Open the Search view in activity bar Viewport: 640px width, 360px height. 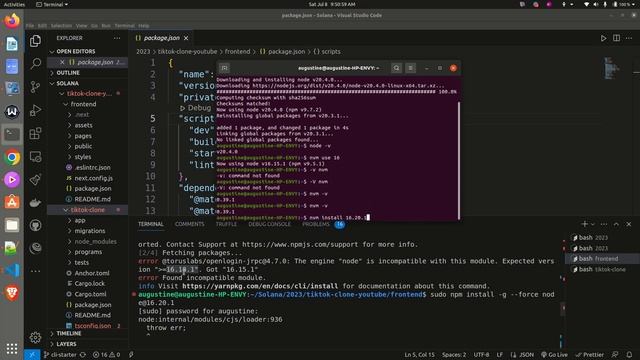pyautogui.click(x=36, y=63)
